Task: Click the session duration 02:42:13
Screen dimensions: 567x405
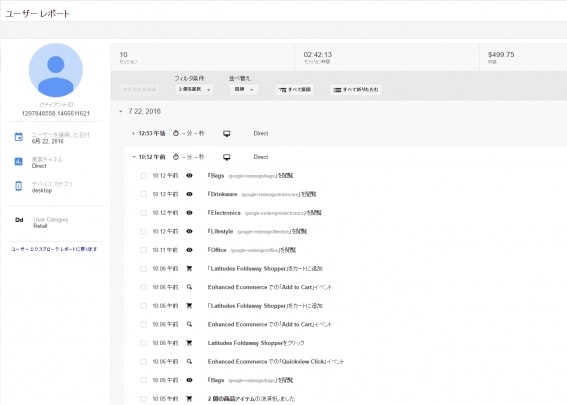Action: 317,55
